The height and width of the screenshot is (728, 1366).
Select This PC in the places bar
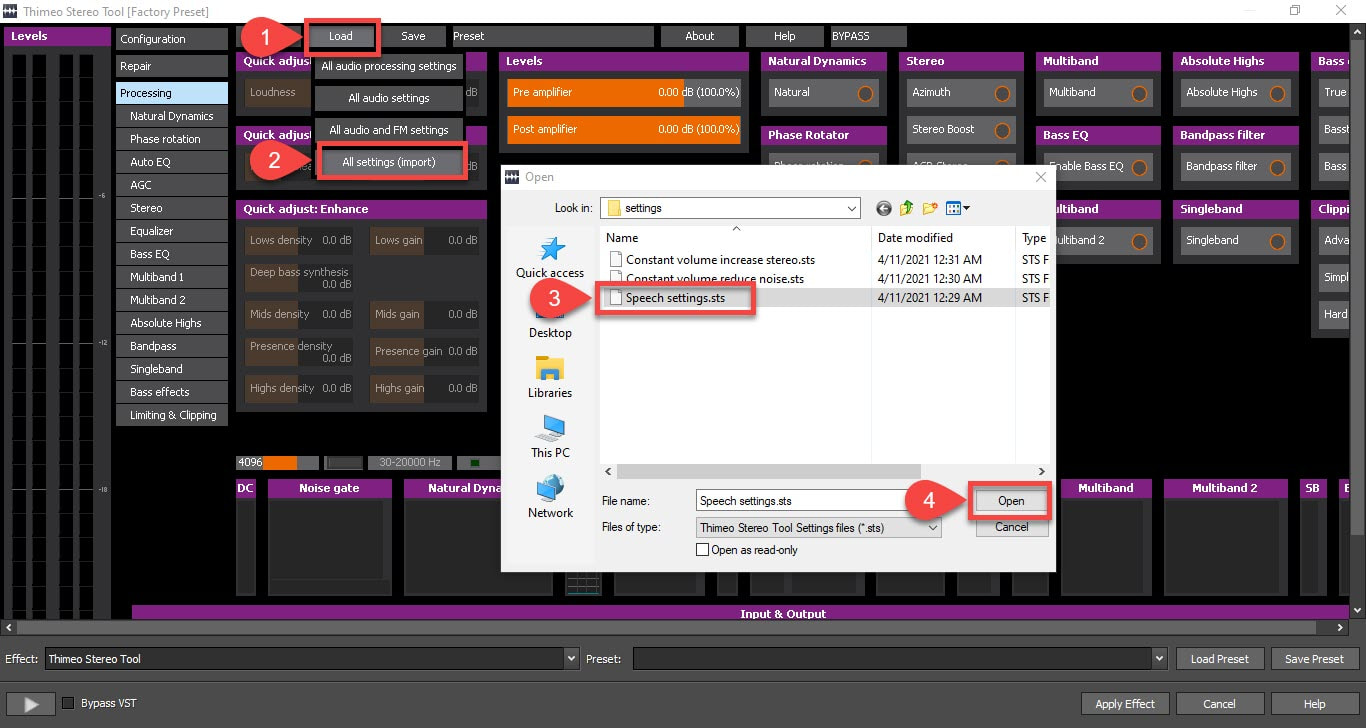550,438
